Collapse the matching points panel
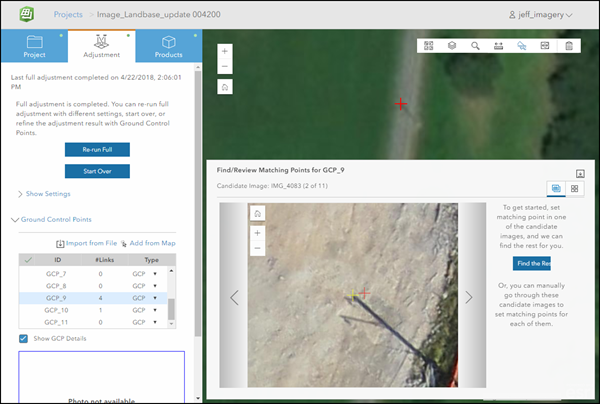The image size is (600, 404). tap(579, 173)
